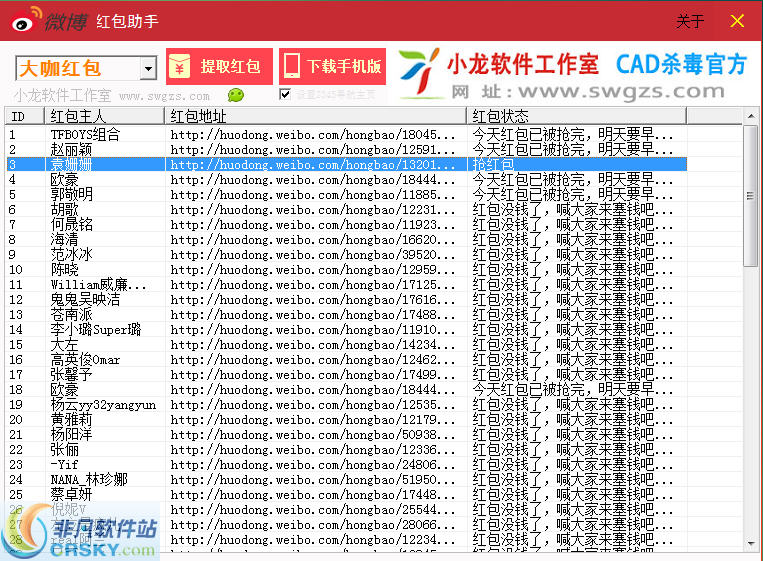Screen dimensions: 763x561
Task: Sort by the 红包状态 column header
Action: [x=577, y=116]
